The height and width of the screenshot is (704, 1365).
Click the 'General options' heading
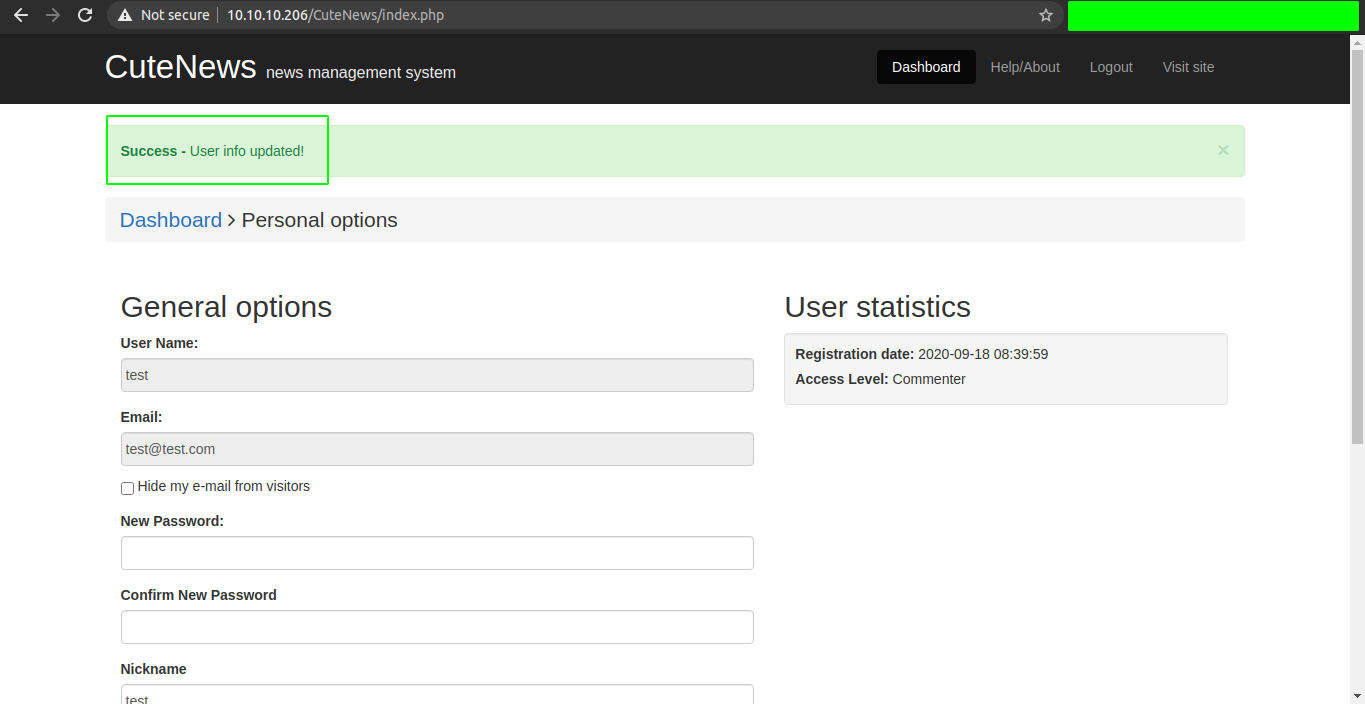point(226,306)
